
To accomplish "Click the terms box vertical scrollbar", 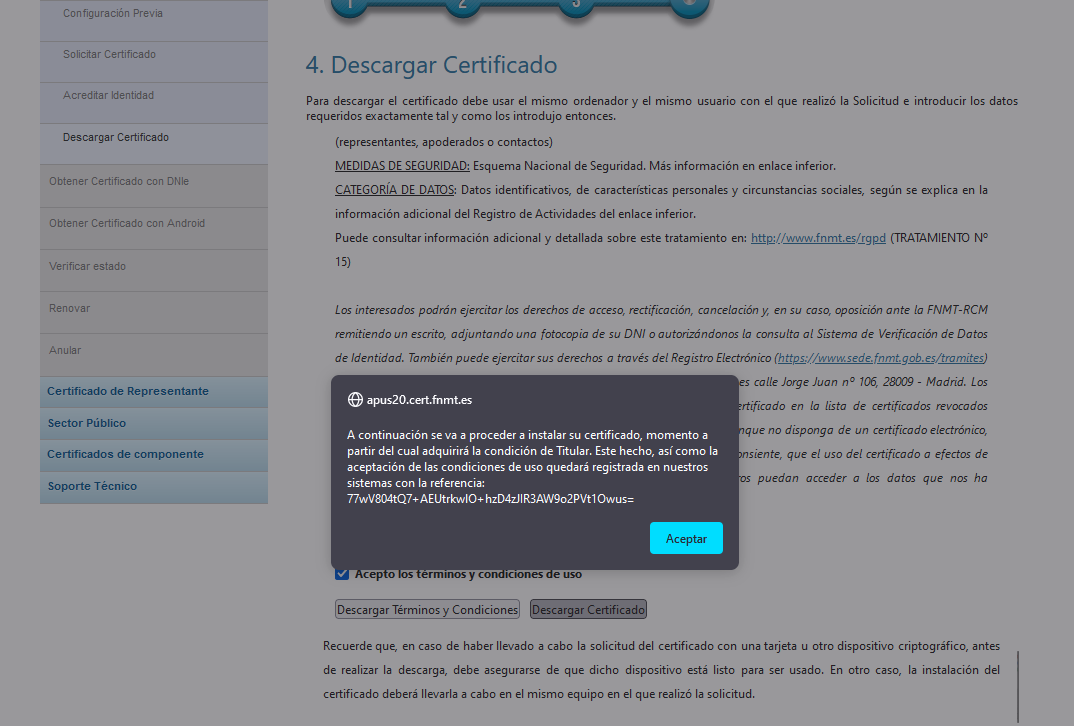I will pyautogui.click(x=1018, y=685).
